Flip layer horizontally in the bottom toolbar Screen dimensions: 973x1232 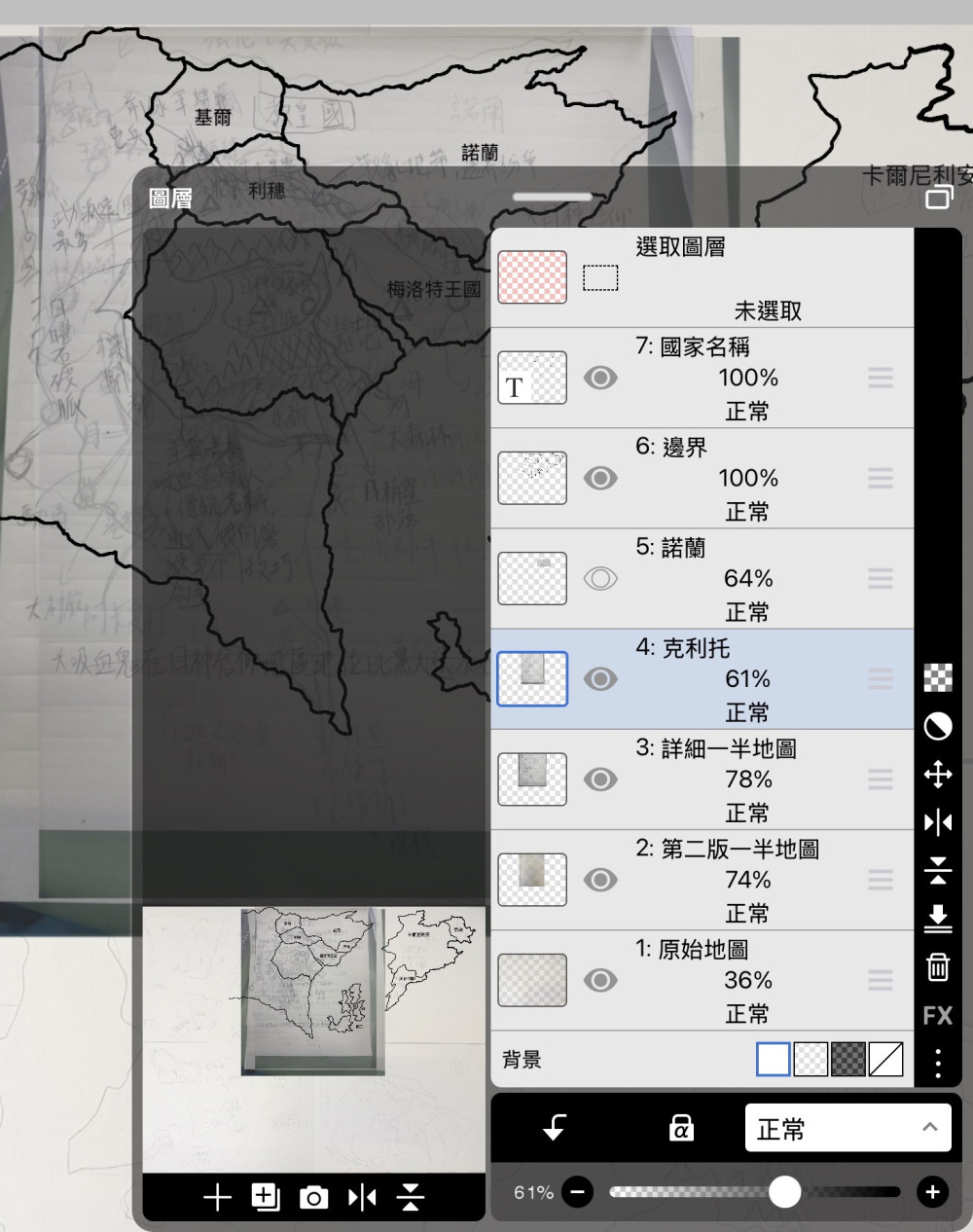point(362,1197)
